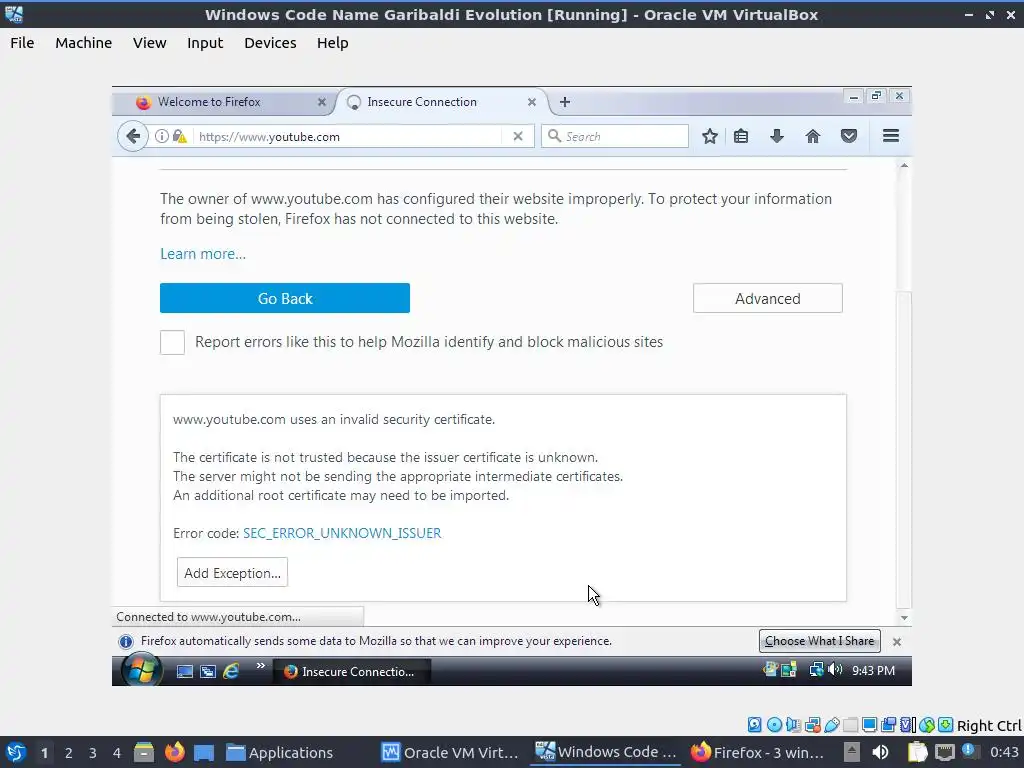1024x768 pixels.
Task: Open host clipboard manager tray icon
Action: tap(918, 752)
